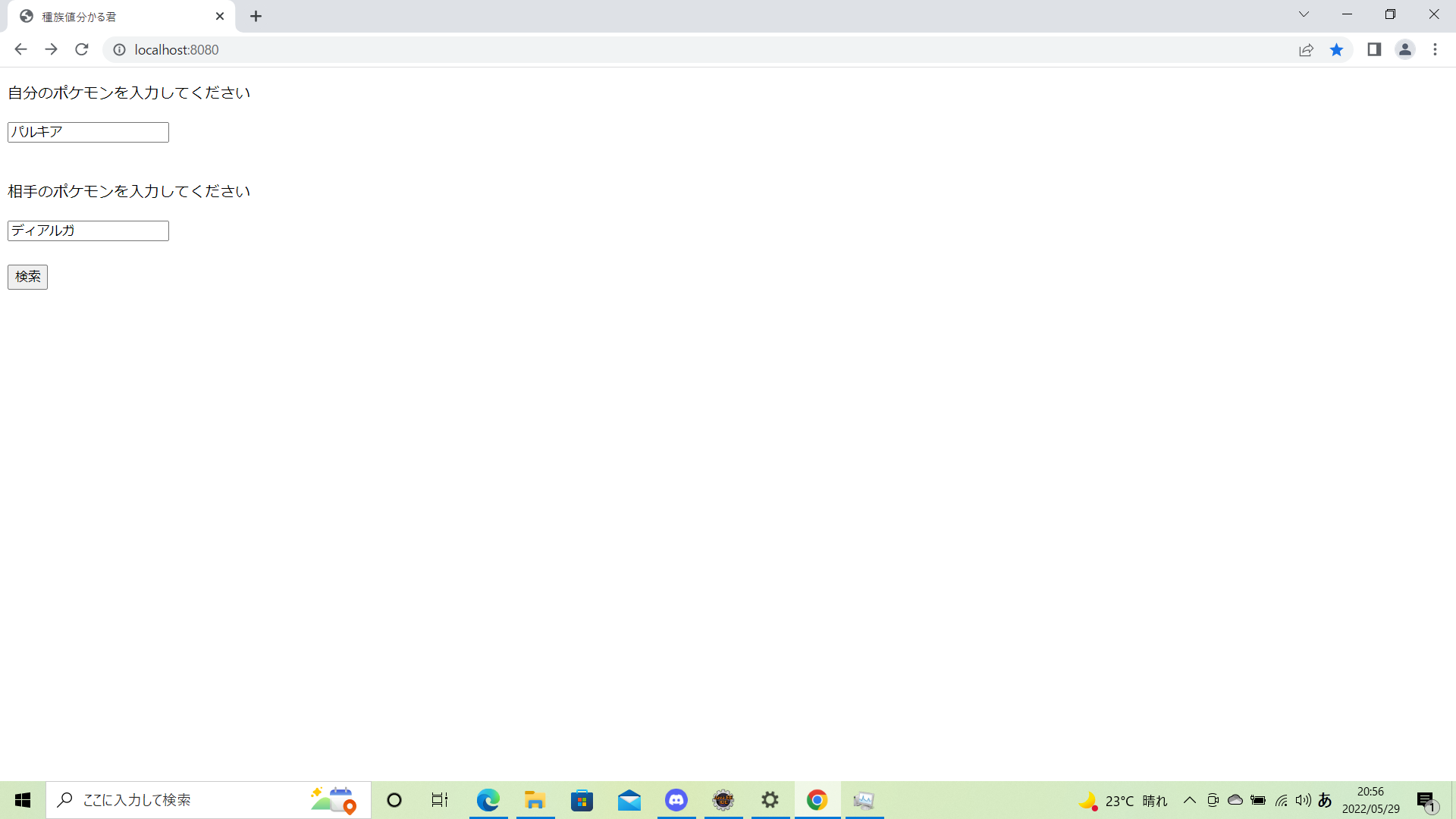
Task: Open File Explorer from the taskbar
Action: coord(535,800)
